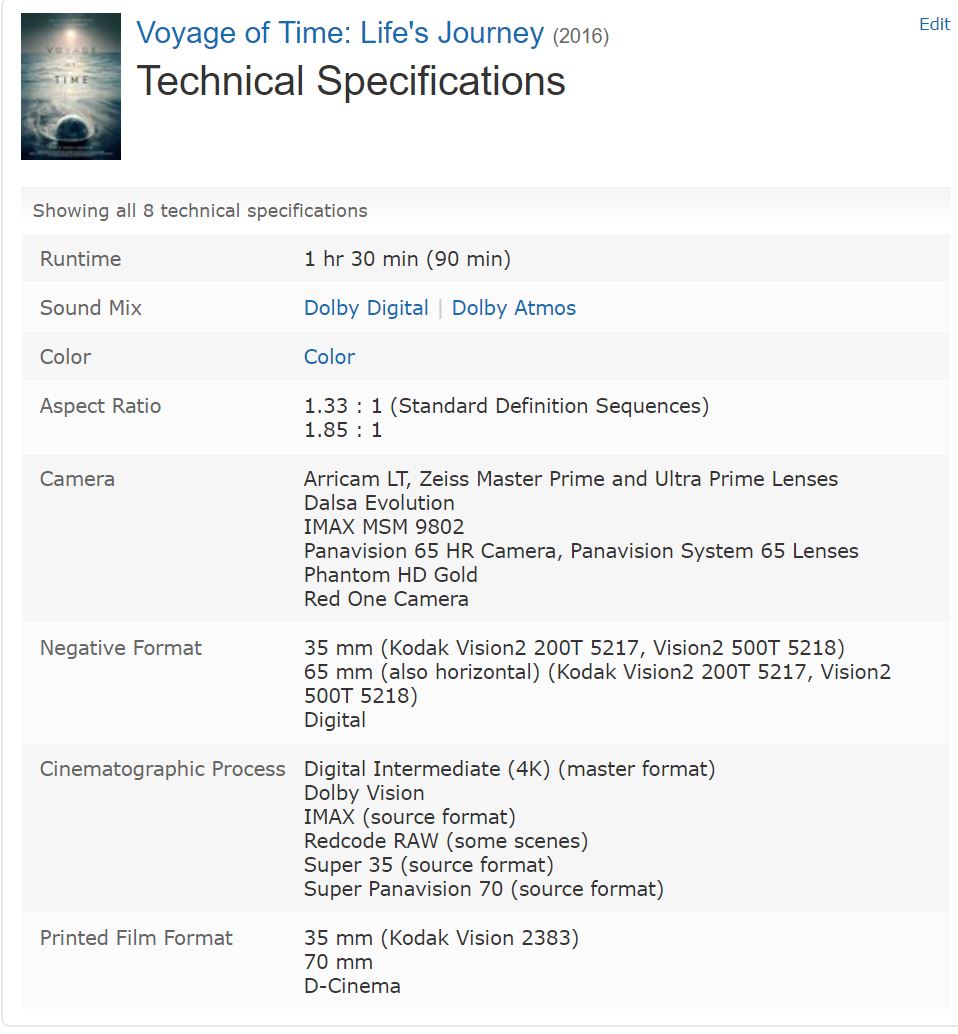958x1034 pixels.
Task: Click the Dolby Vision process entry
Action: 364,793
